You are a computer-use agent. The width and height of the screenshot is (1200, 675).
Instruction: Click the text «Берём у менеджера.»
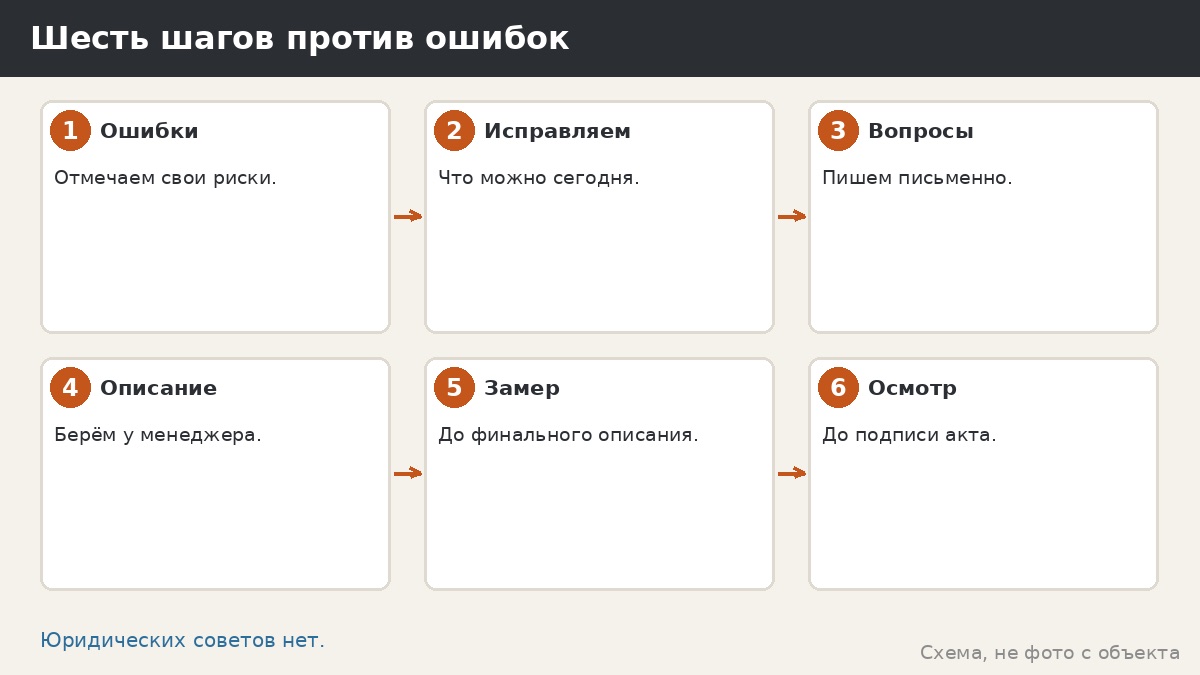(x=158, y=435)
